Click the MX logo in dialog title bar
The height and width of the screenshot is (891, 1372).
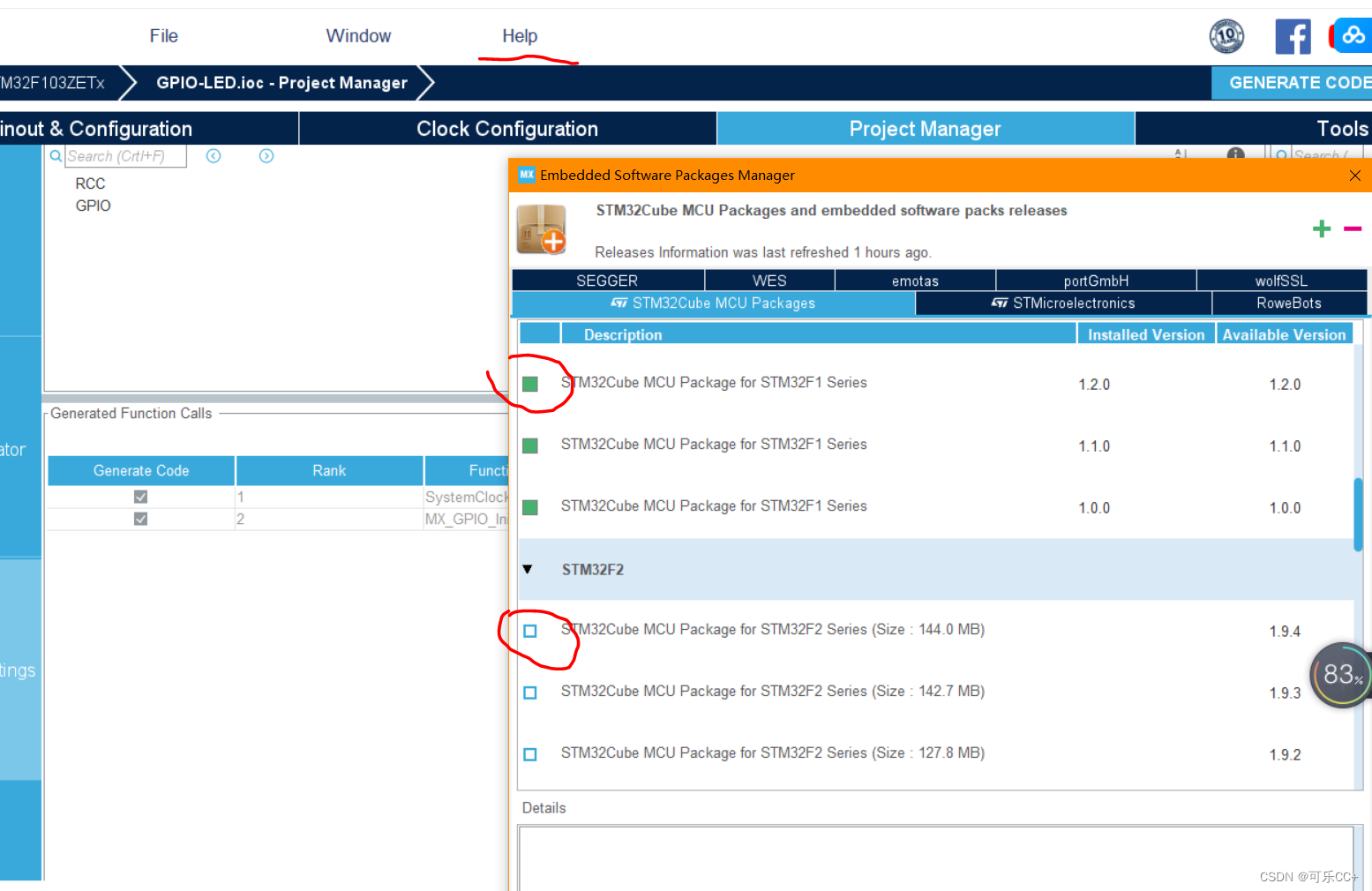point(527,175)
